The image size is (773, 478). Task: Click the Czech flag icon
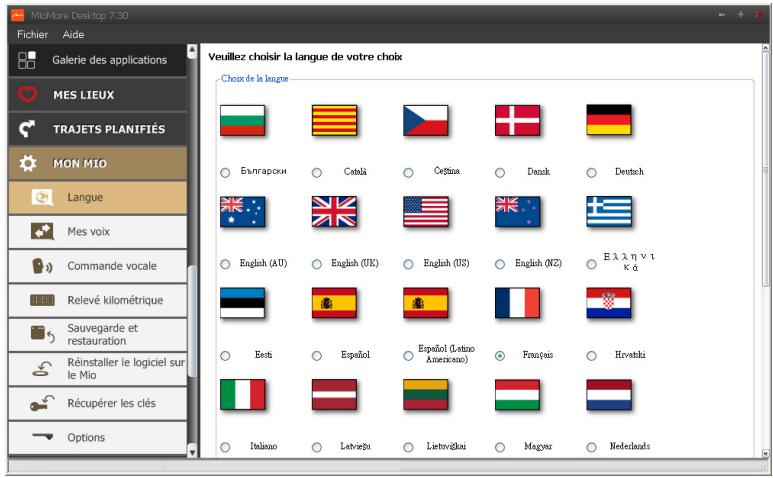pos(426,120)
